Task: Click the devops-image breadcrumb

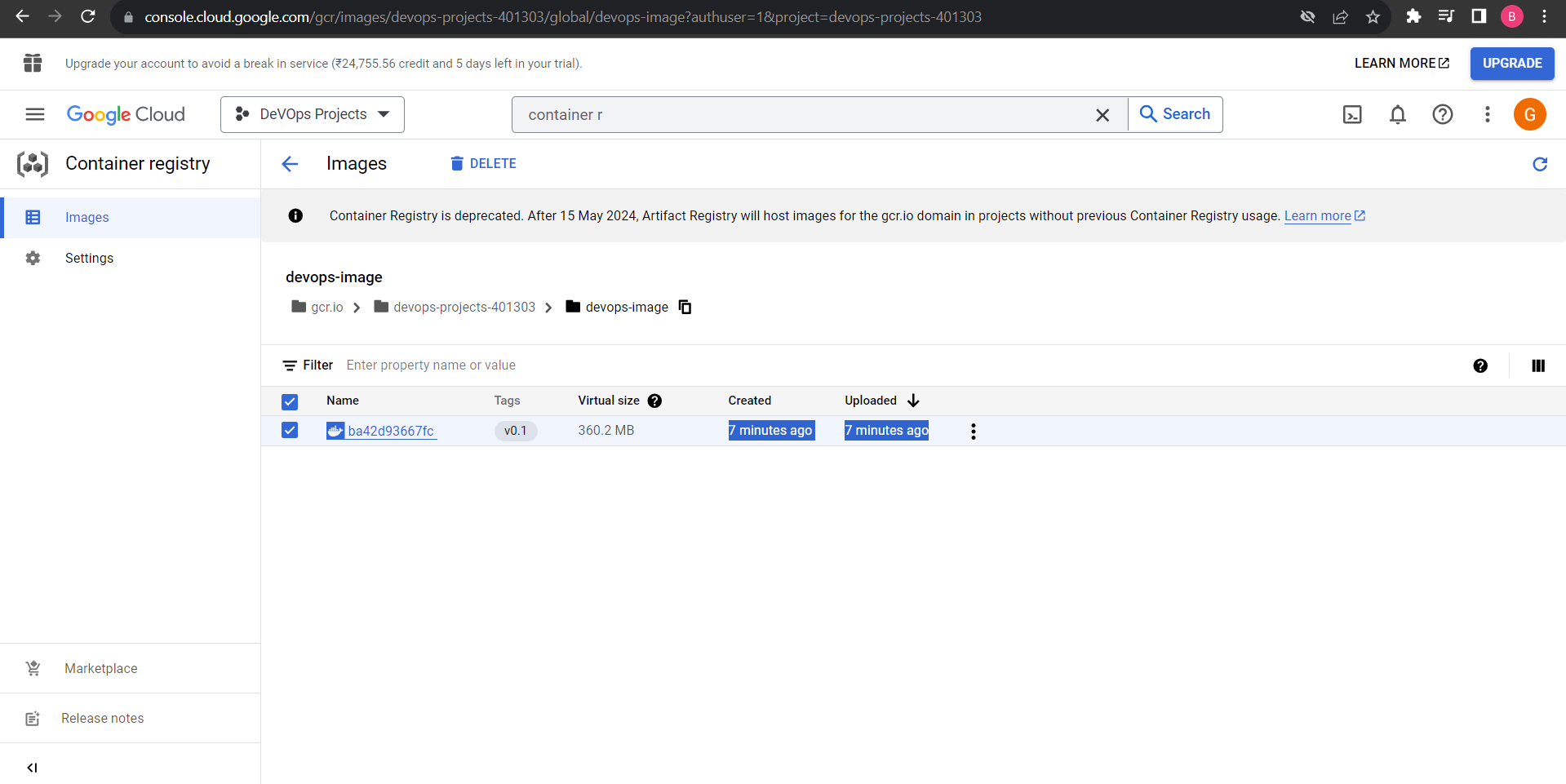Action: click(x=617, y=307)
